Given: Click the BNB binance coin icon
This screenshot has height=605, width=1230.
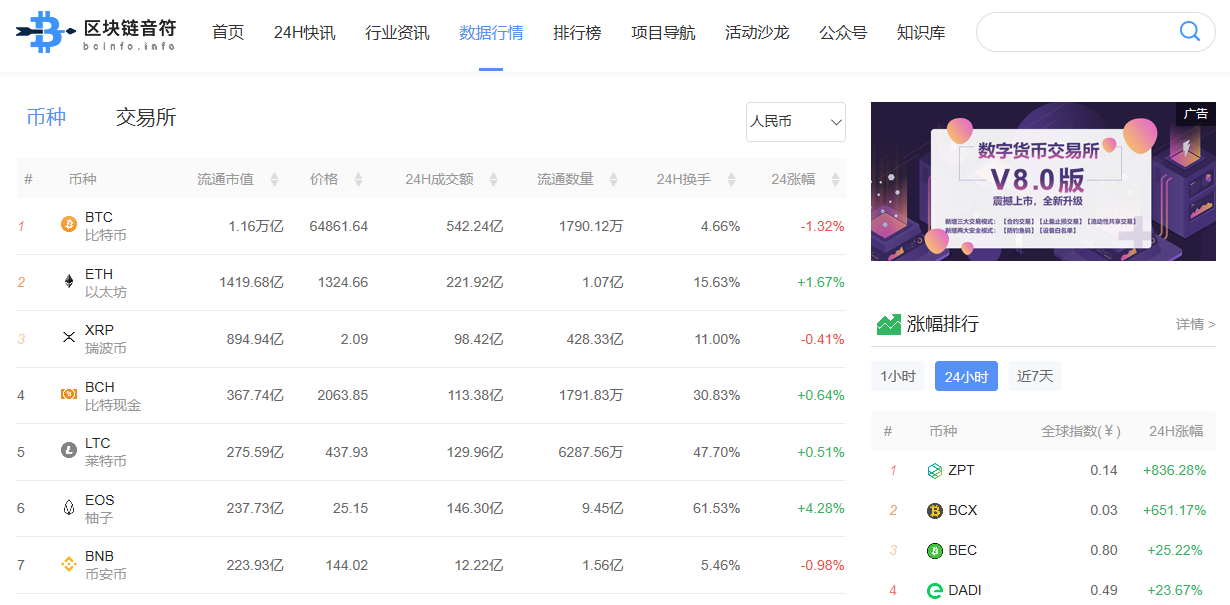Looking at the screenshot, I should 69,564.
